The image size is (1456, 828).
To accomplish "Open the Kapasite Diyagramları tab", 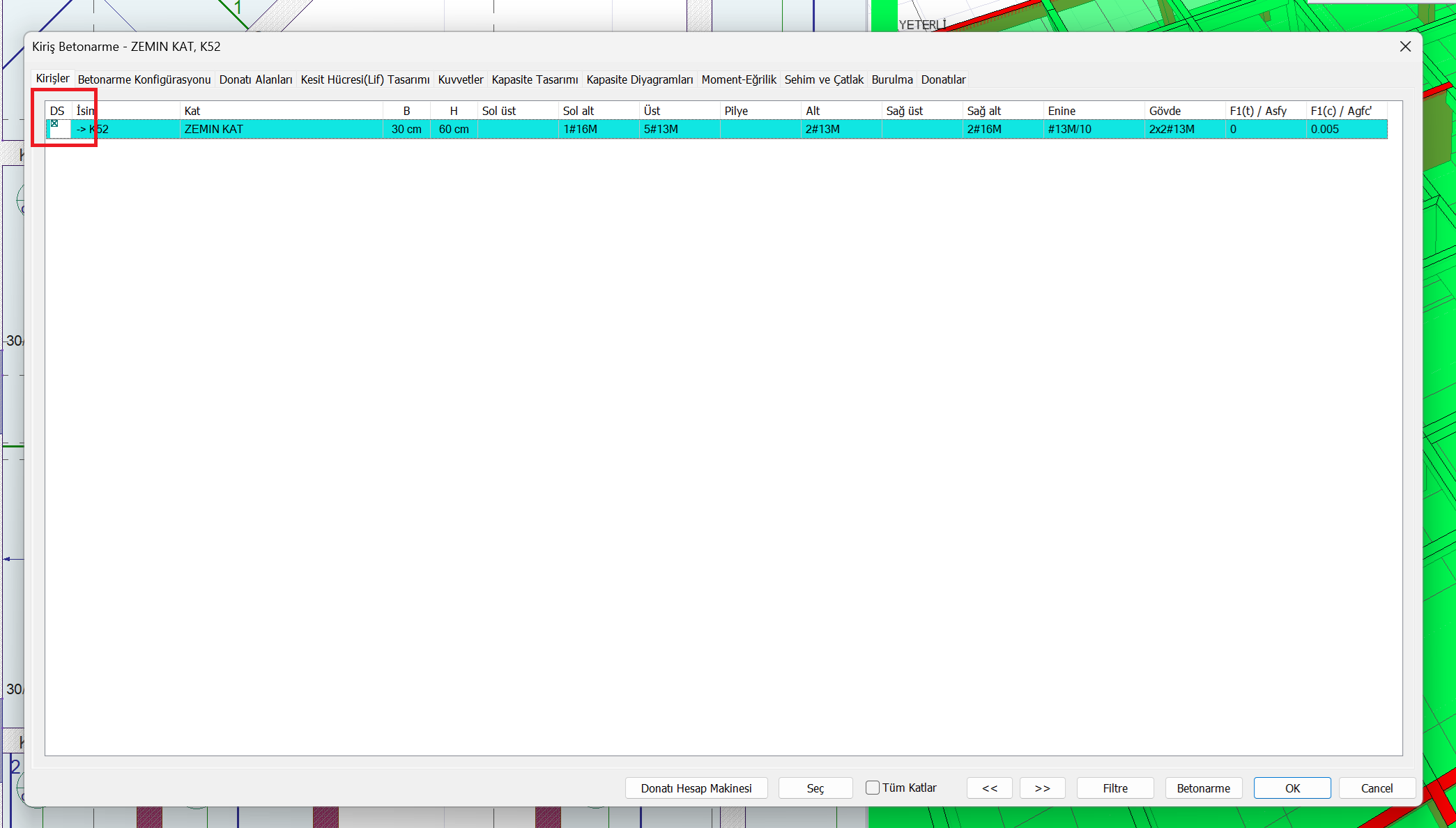I will pyautogui.click(x=640, y=79).
